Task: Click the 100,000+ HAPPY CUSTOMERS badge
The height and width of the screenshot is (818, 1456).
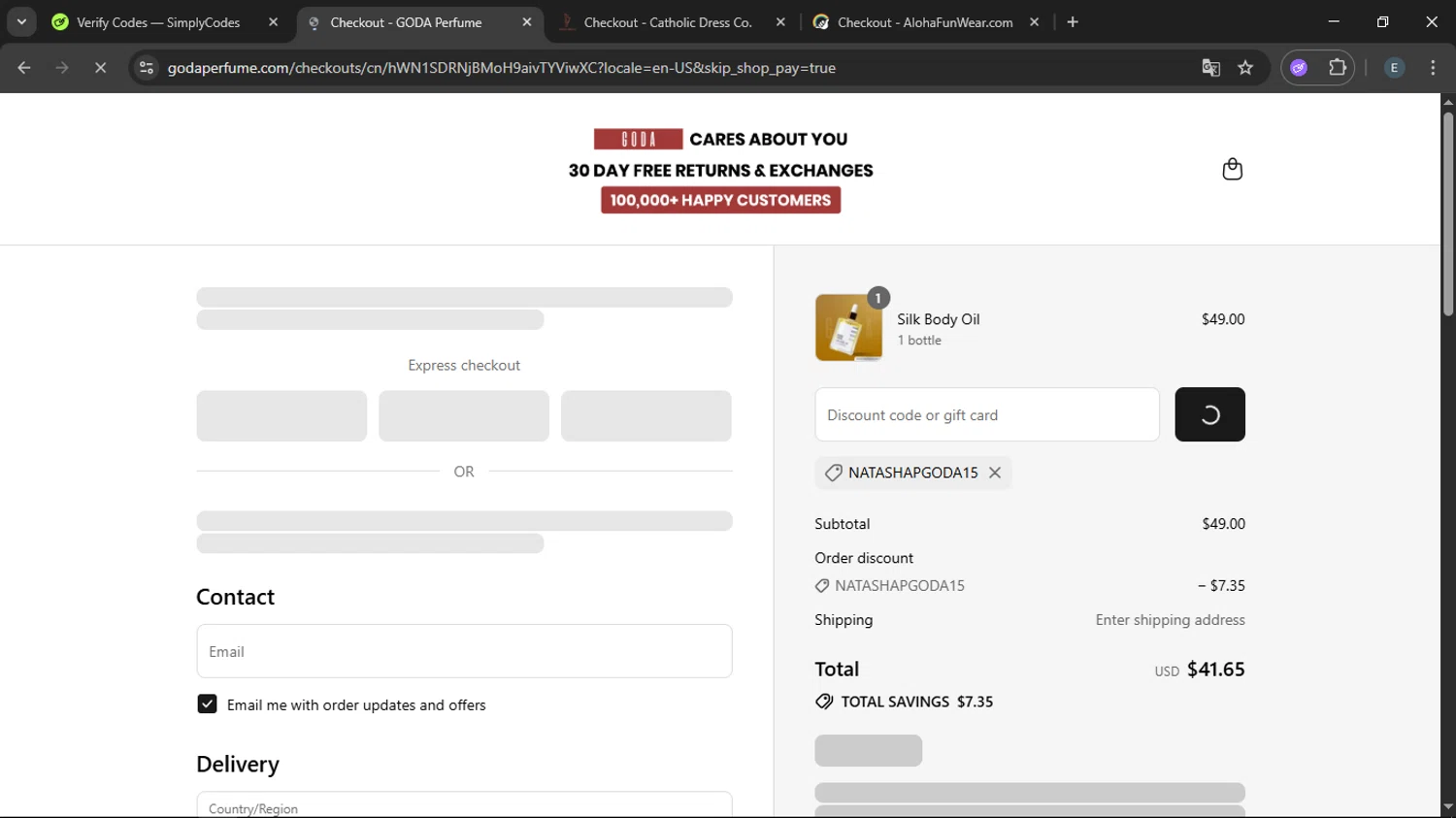Action: pyautogui.click(x=720, y=200)
